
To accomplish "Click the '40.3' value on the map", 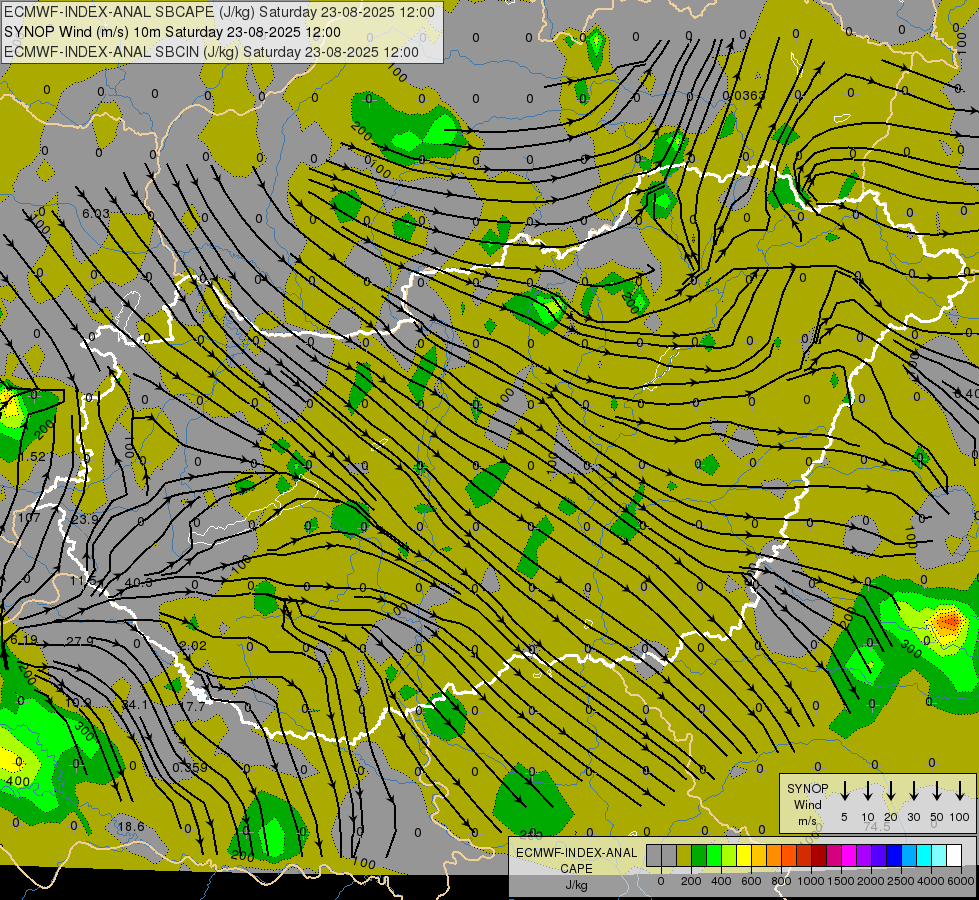I will [x=139, y=582].
